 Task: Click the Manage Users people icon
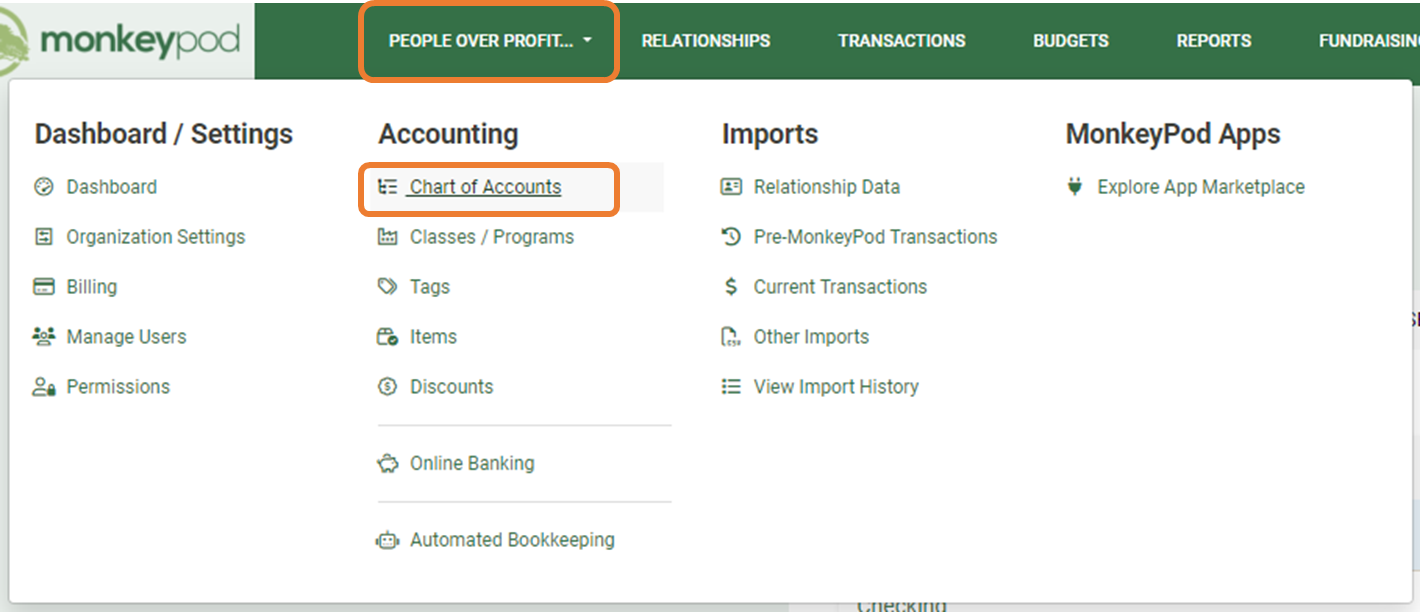(x=43, y=337)
